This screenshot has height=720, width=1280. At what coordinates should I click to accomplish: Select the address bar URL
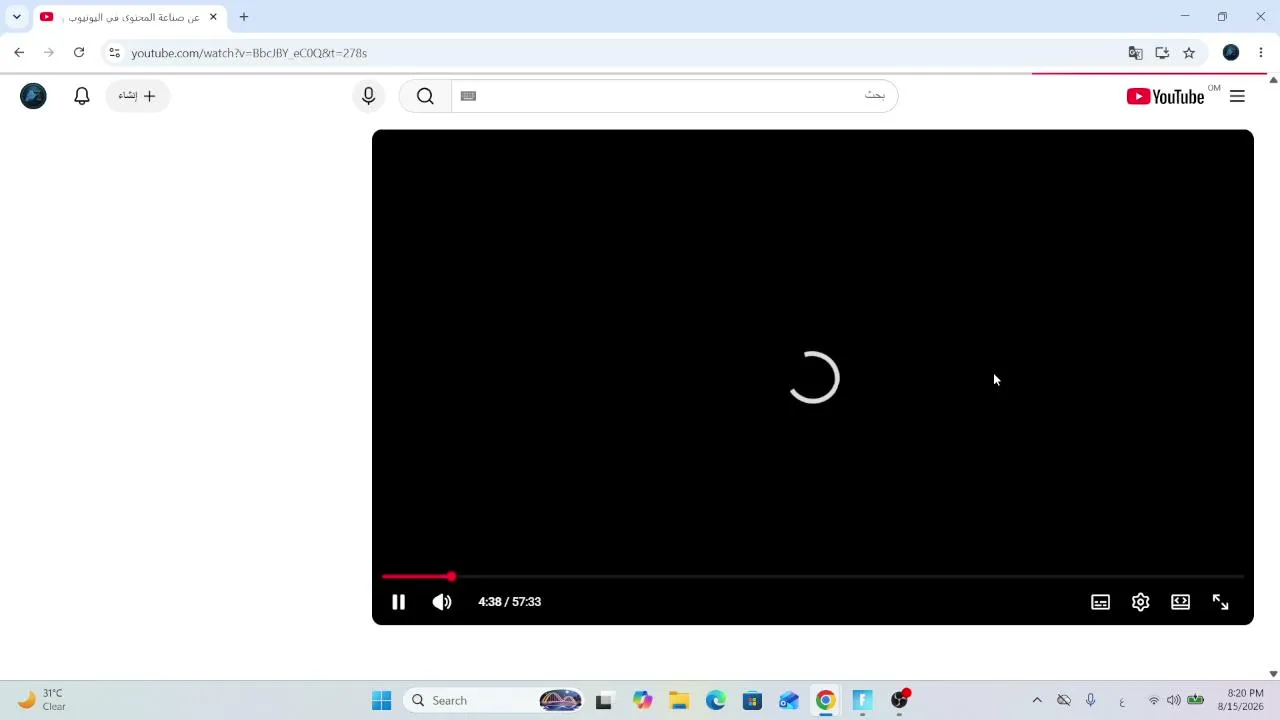249,53
